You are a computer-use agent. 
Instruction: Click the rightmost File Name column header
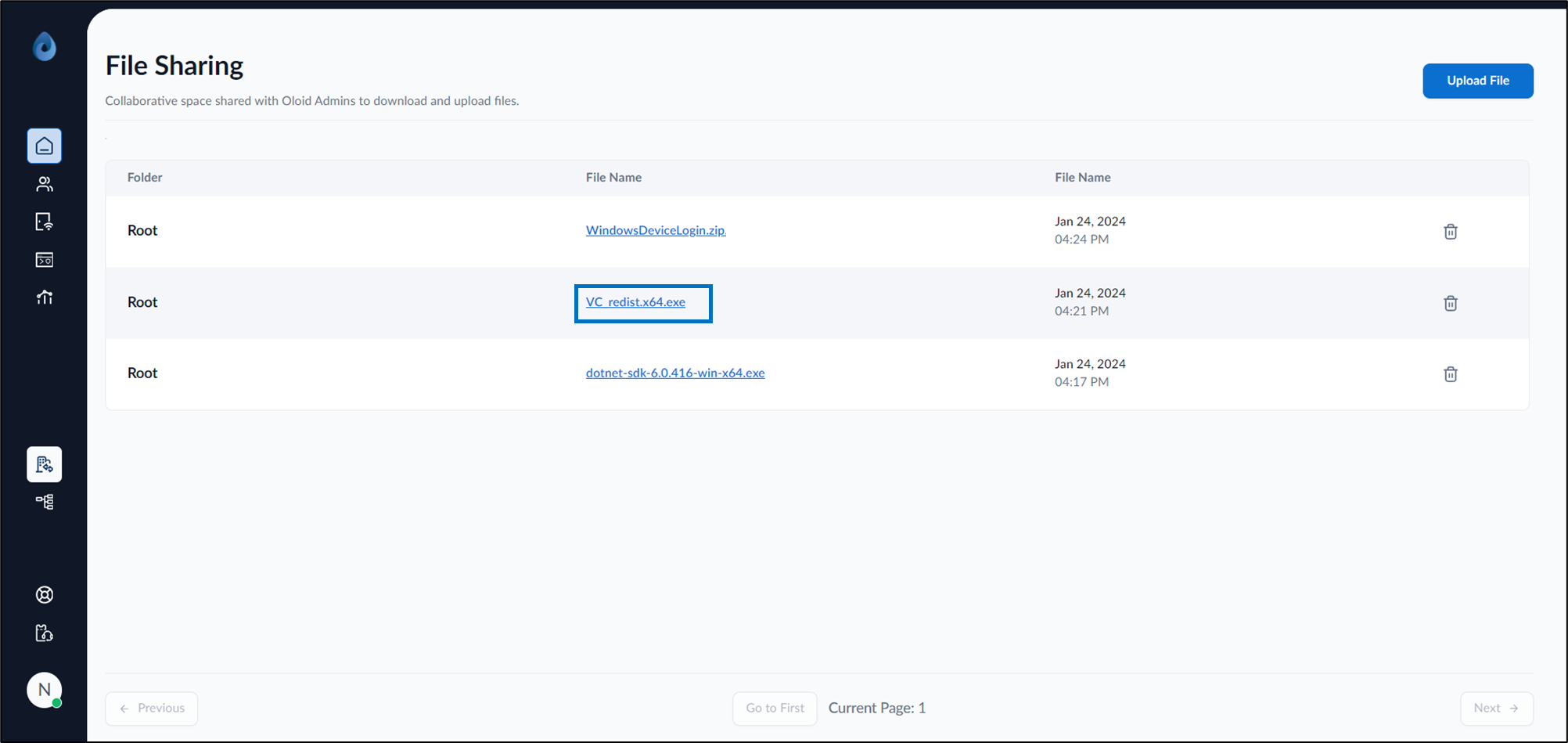click(1083, 178)
